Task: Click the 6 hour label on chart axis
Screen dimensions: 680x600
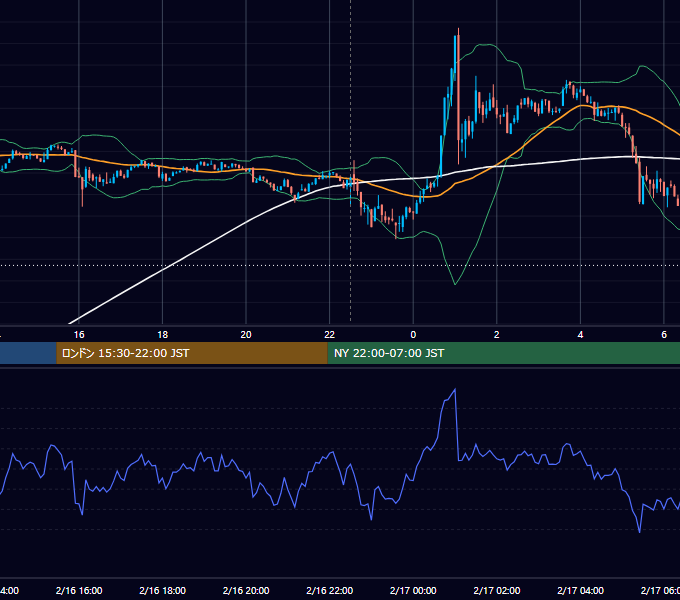Action: (664, 335)
